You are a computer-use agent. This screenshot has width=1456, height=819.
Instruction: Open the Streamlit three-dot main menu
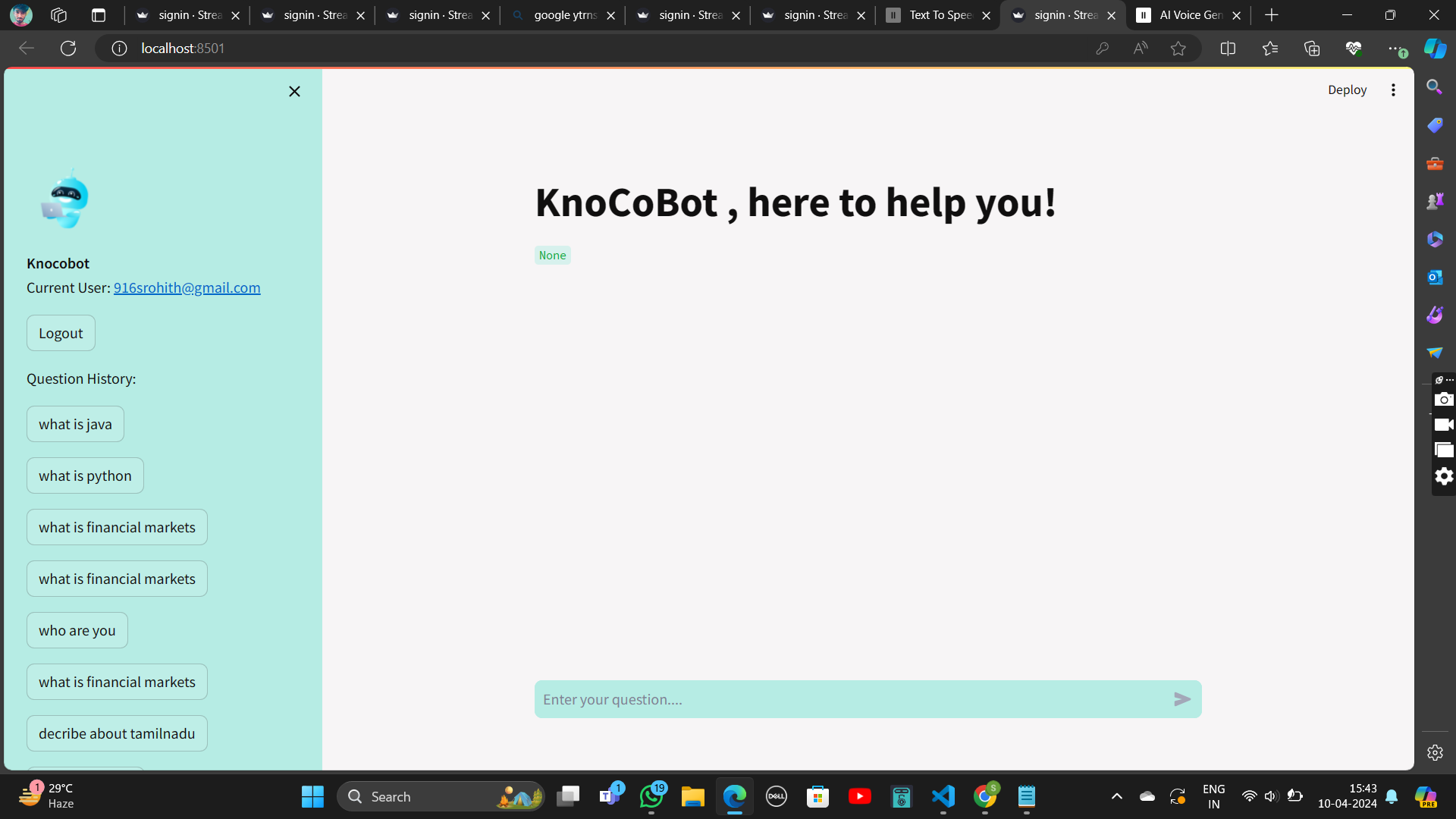(x=1393, y=89)
